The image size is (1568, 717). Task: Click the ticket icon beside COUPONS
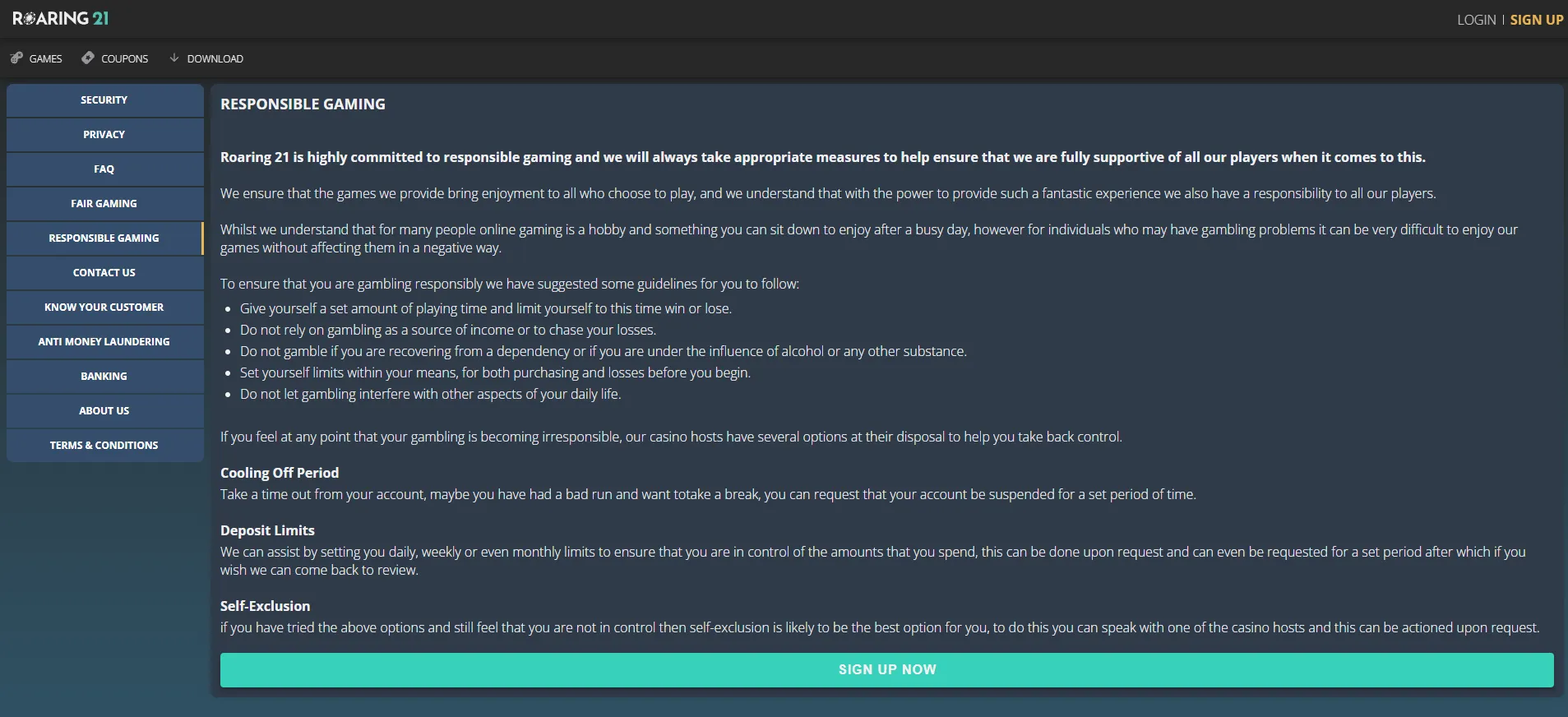(87, 58)
